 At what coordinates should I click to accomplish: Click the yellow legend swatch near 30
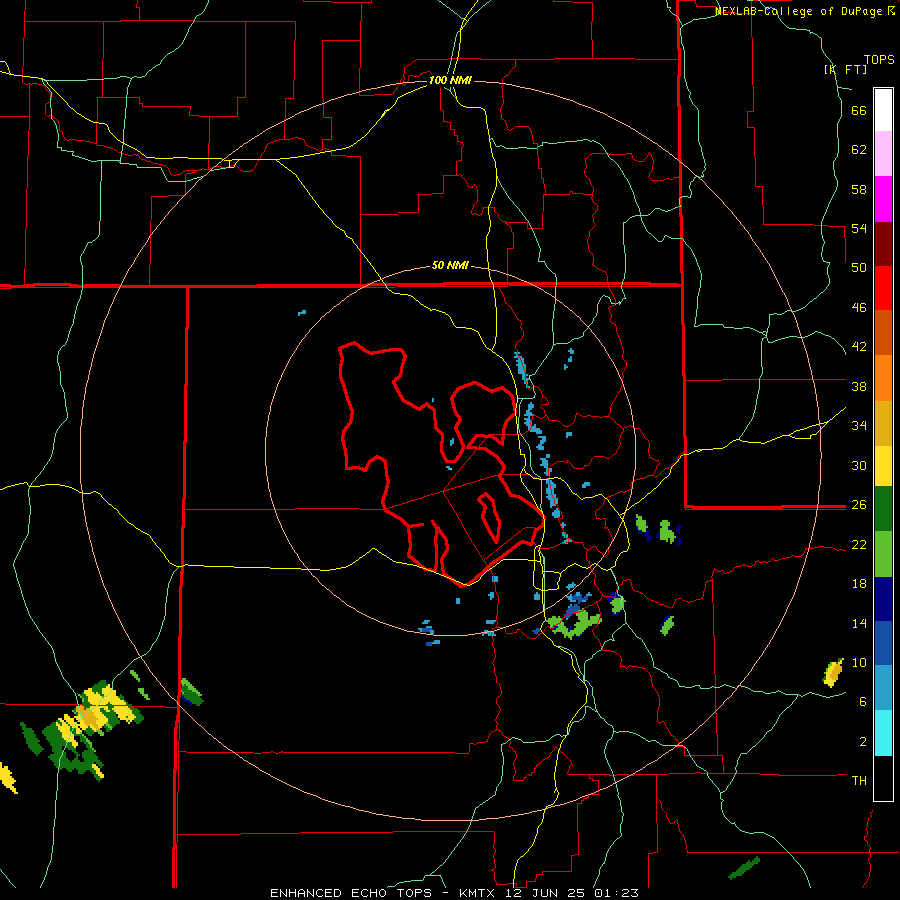[883, 466]
